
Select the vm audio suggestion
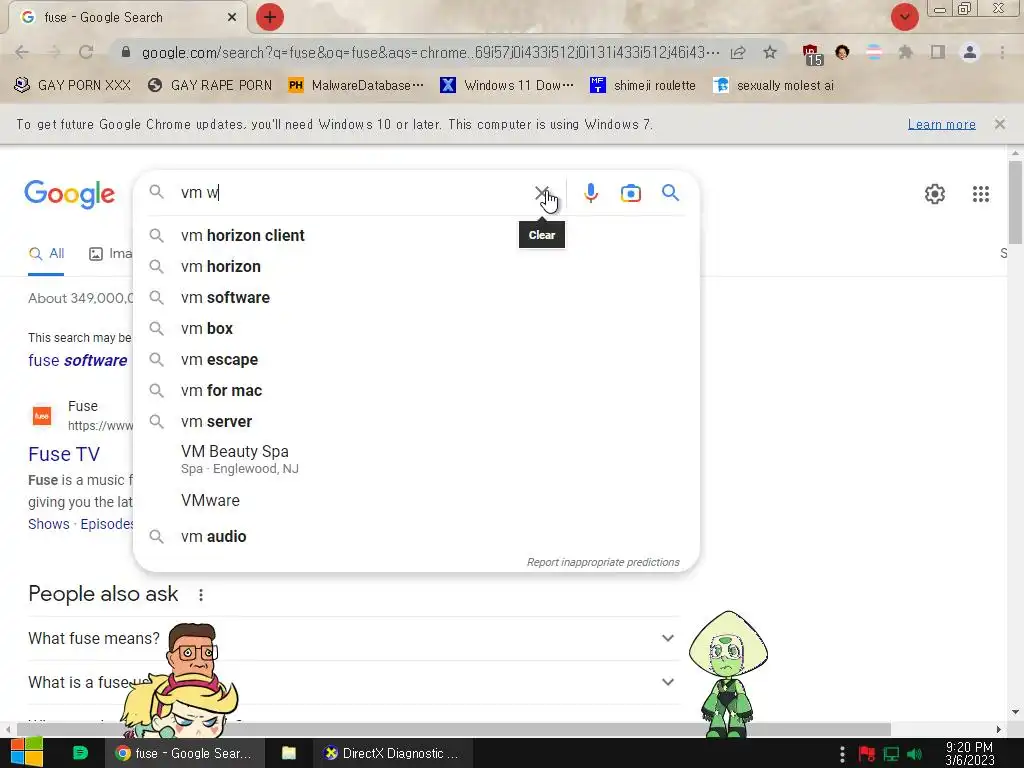click(x=416, y=536)
